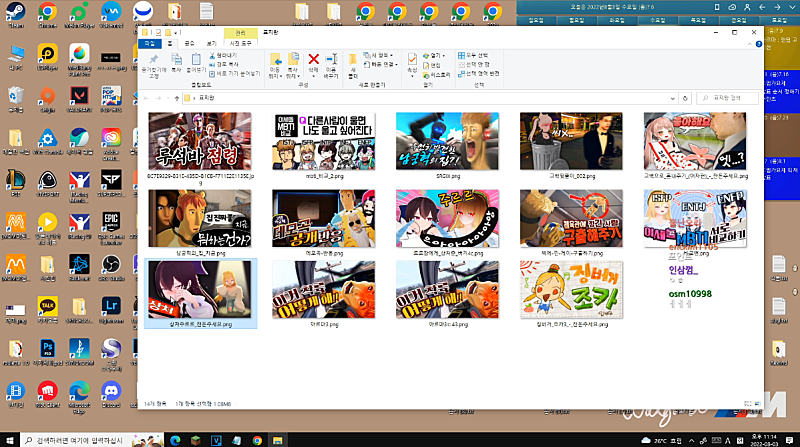Click the red Delete icon in ribbon

pyautogui.click(x=314, y=61)
